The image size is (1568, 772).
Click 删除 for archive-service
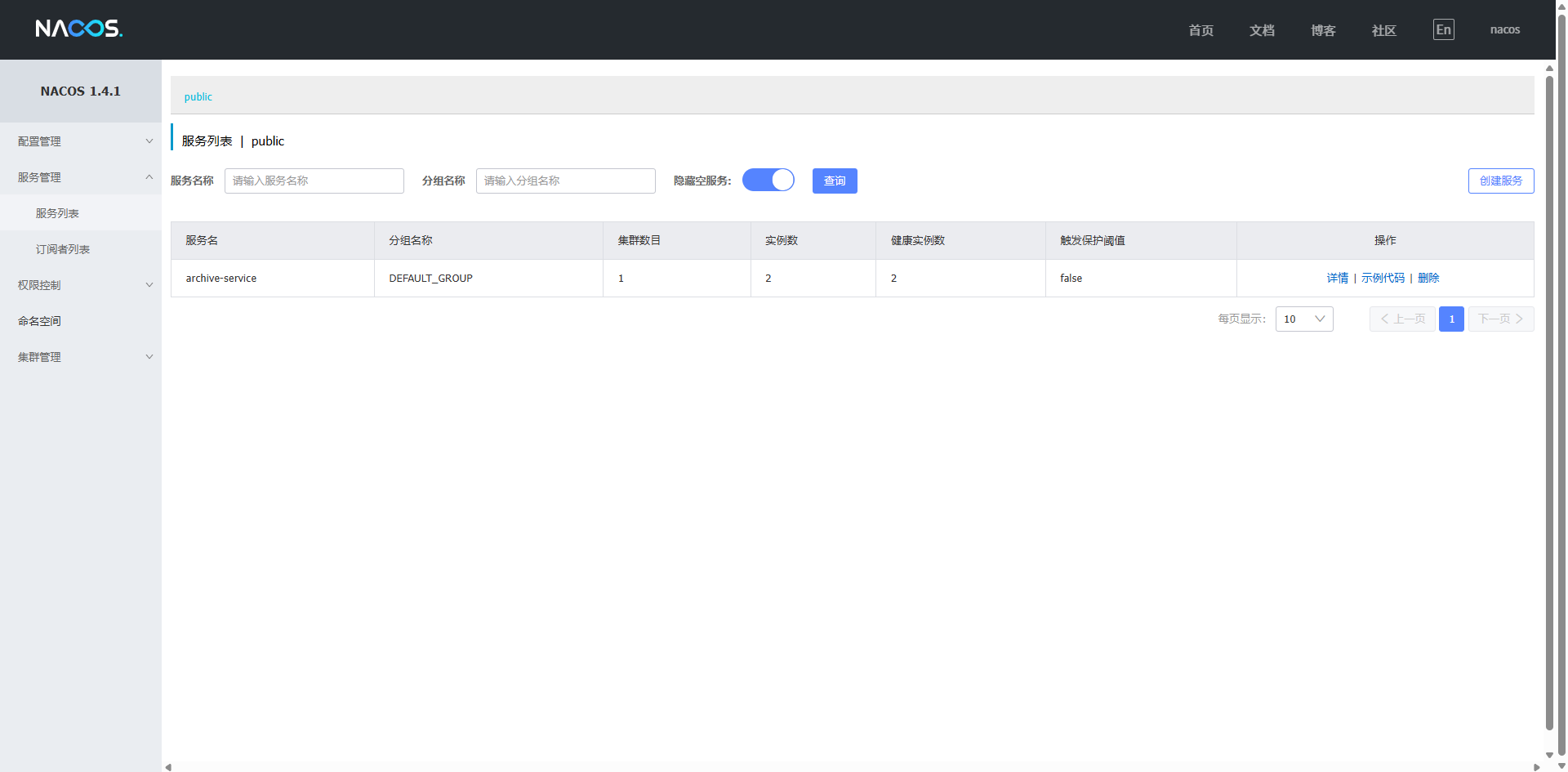(1428, 278)
